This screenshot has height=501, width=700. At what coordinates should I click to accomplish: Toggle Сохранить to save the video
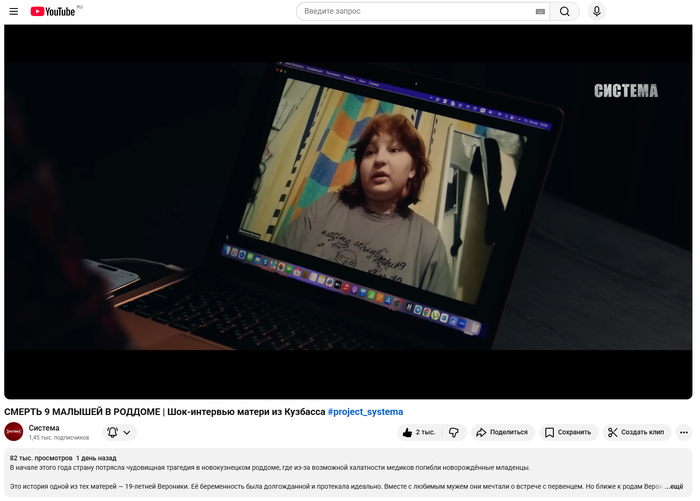point(569,432)
